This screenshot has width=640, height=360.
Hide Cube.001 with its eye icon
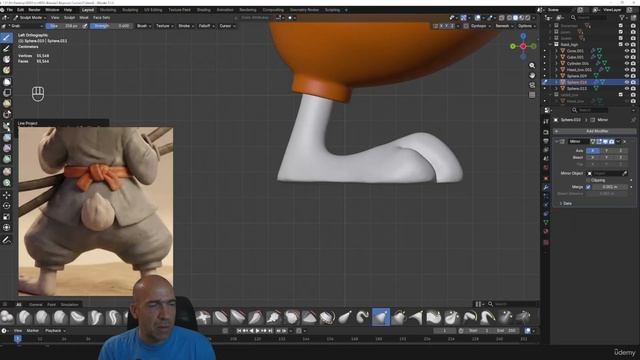(x=627, y=57)
